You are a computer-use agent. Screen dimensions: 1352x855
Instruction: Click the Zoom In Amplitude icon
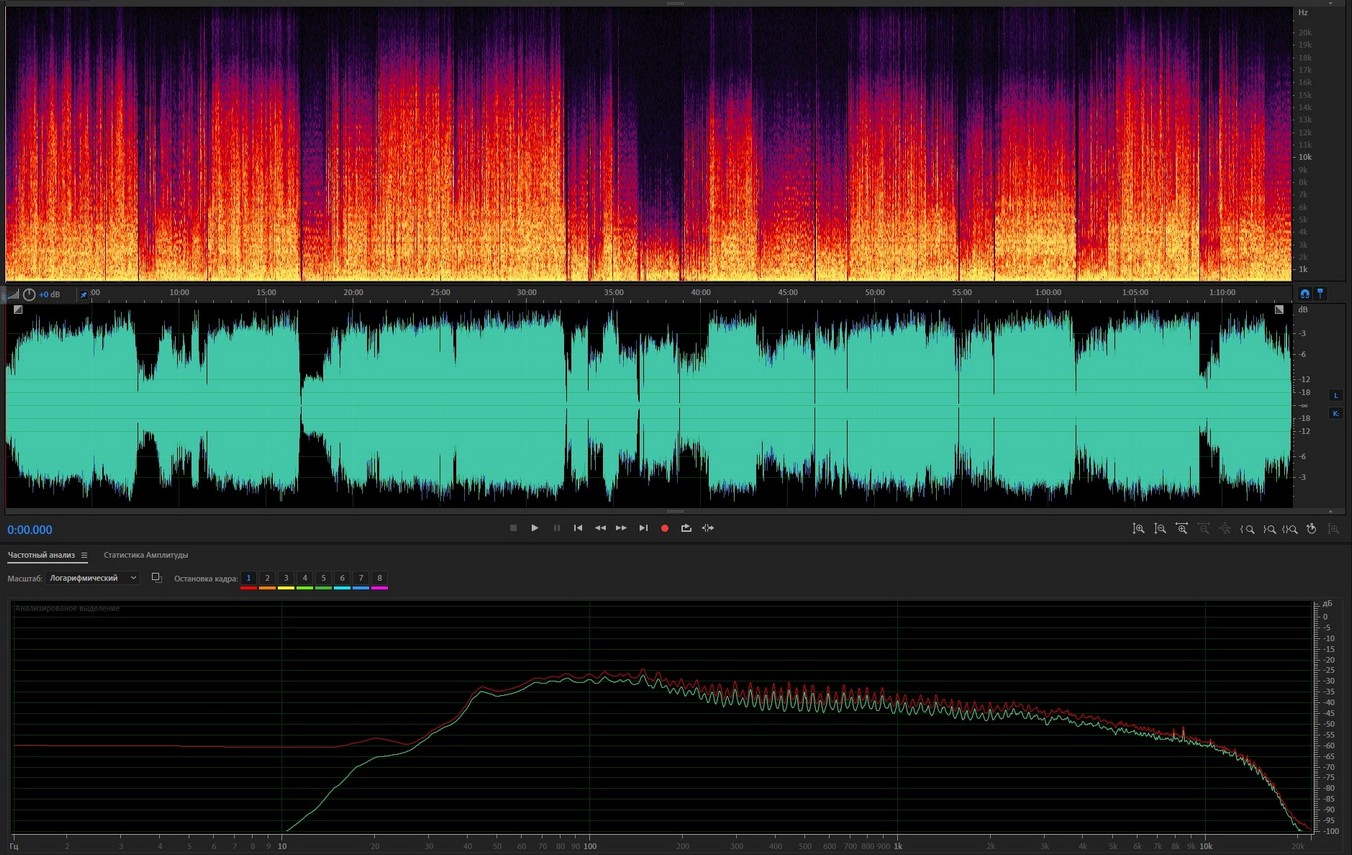(x=1139, y=529)
